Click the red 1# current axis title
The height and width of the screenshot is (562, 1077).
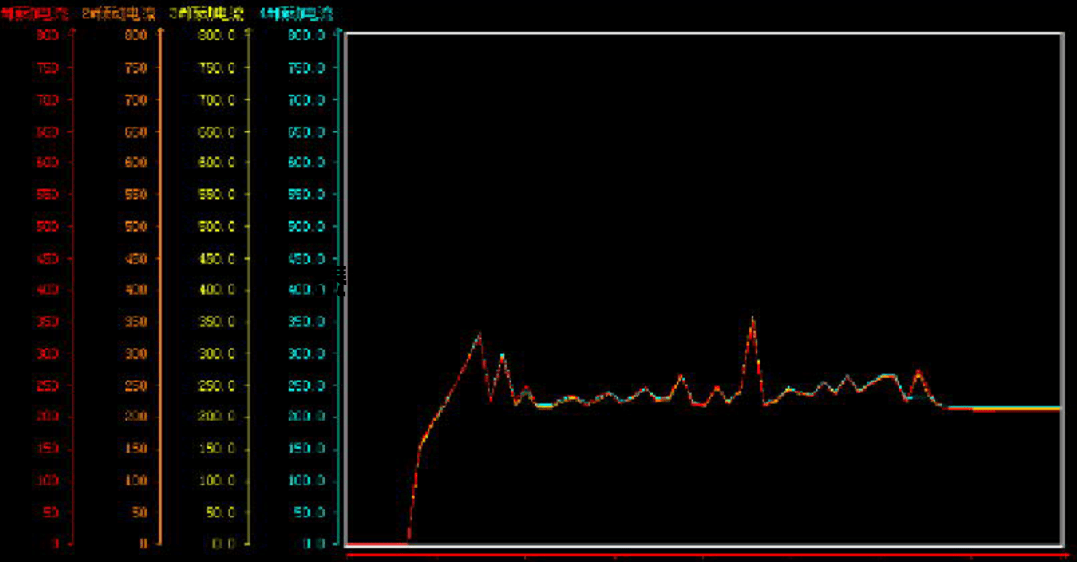click(35, 13)
